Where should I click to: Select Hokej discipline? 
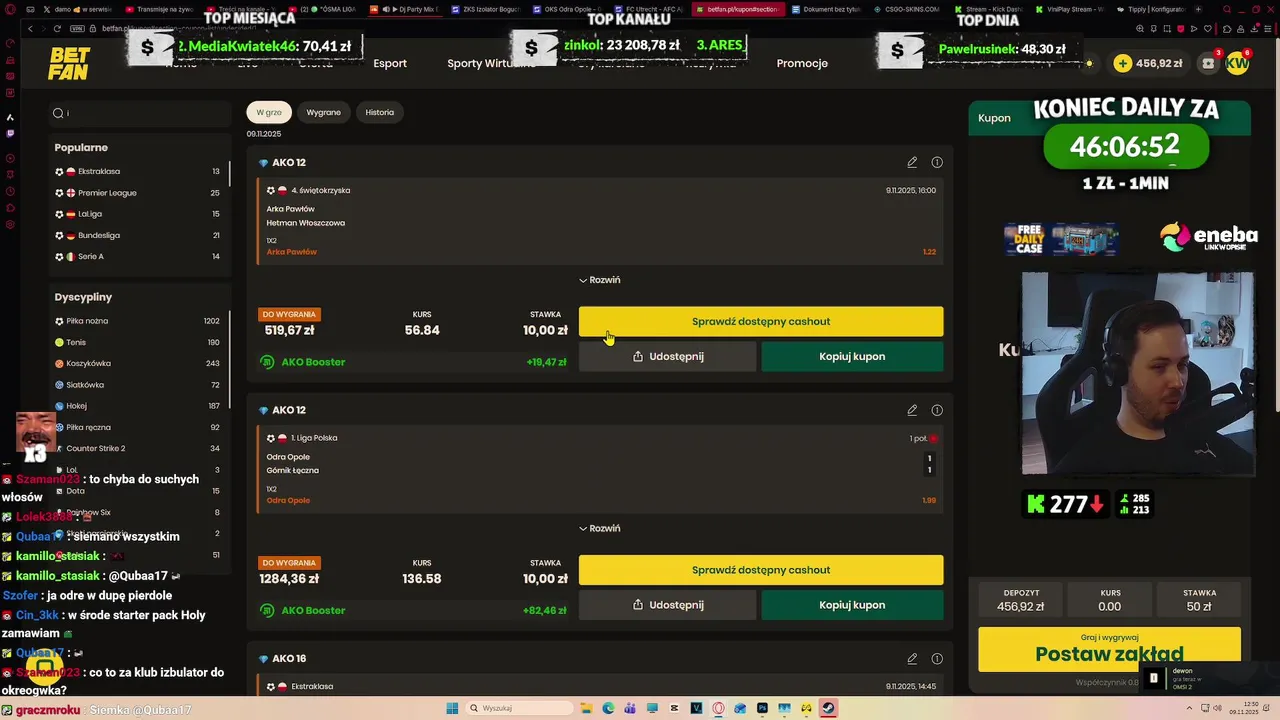(137, 406)
